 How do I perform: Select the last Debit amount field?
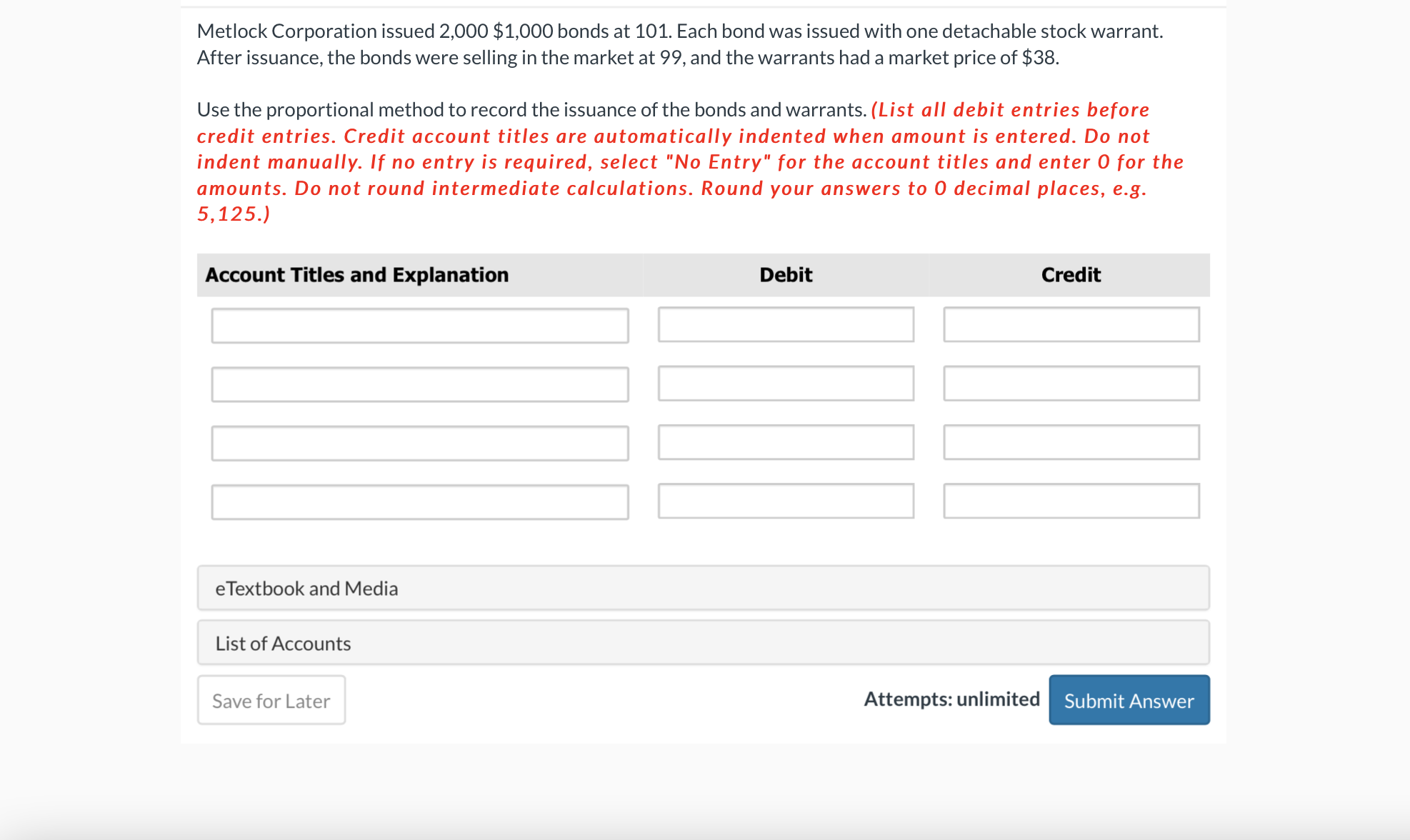[x=786, y=501]
